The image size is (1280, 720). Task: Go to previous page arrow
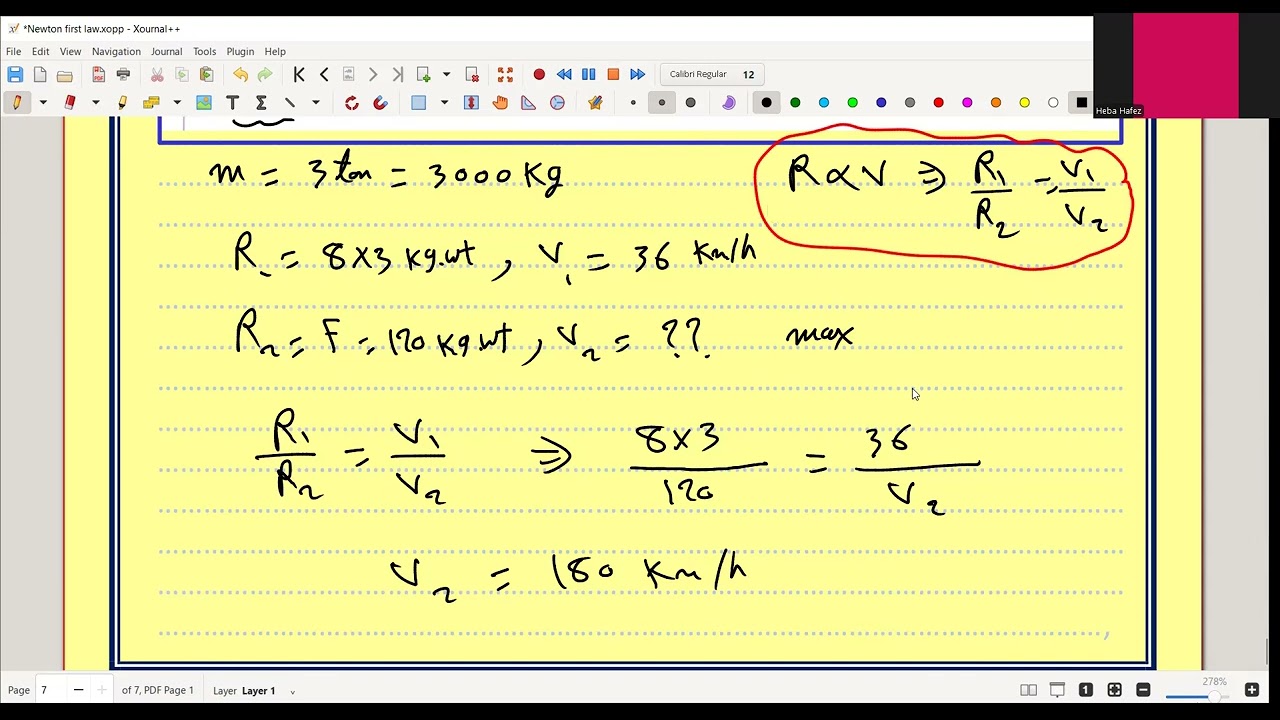(324, 74)
